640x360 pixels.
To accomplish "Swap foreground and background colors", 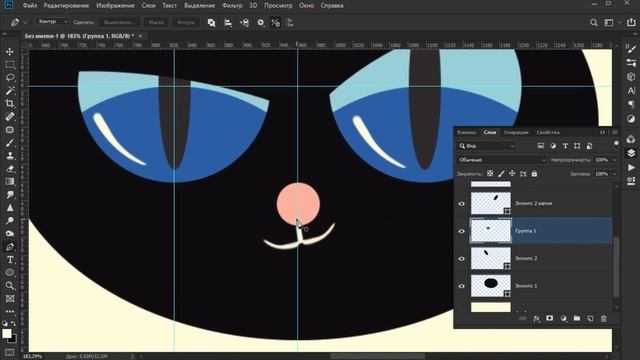I will [13, 324].
